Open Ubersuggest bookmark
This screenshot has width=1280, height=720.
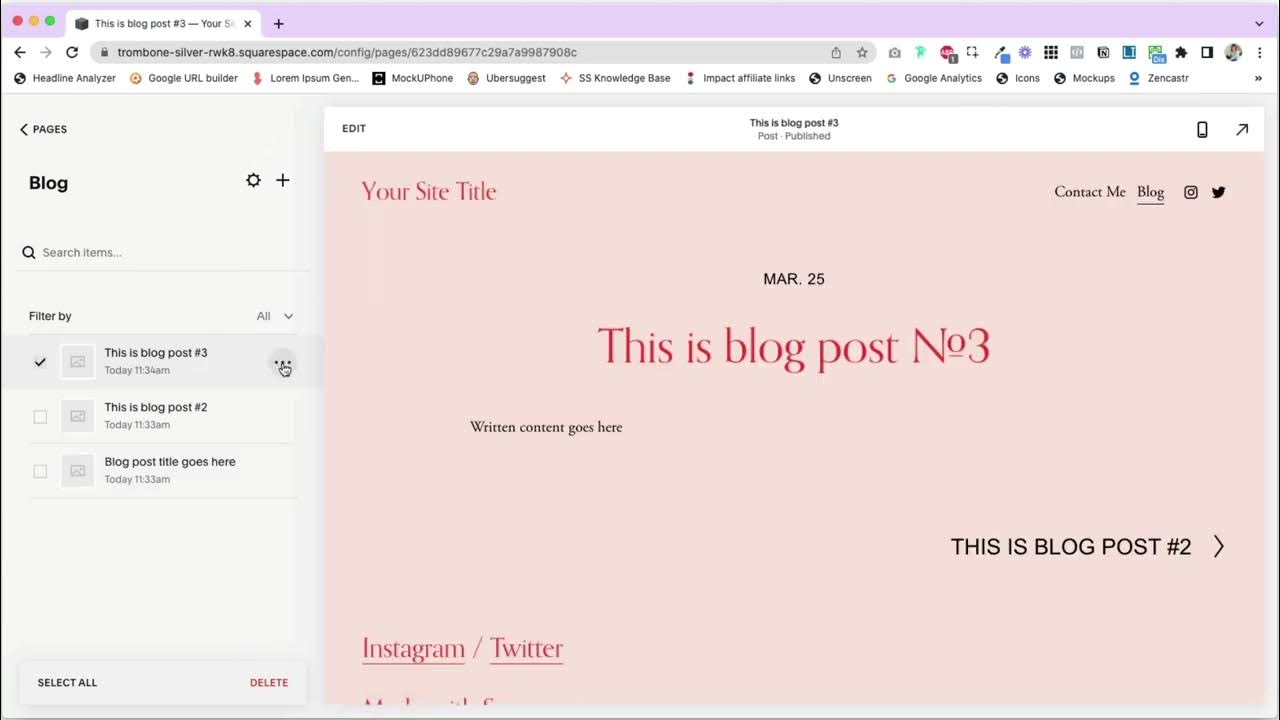(x=506, y=78)
